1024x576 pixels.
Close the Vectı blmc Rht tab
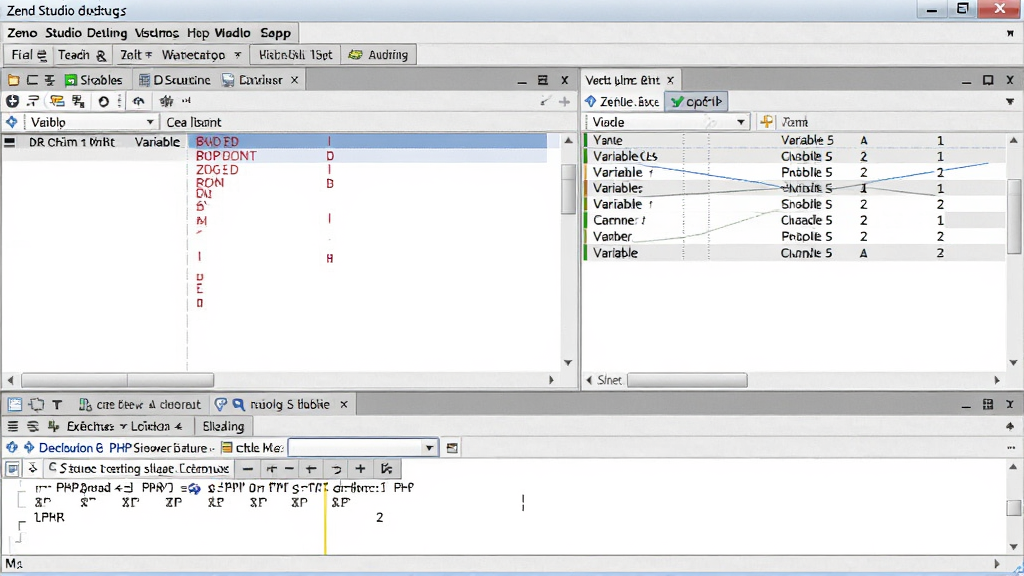tap(670, 80)
